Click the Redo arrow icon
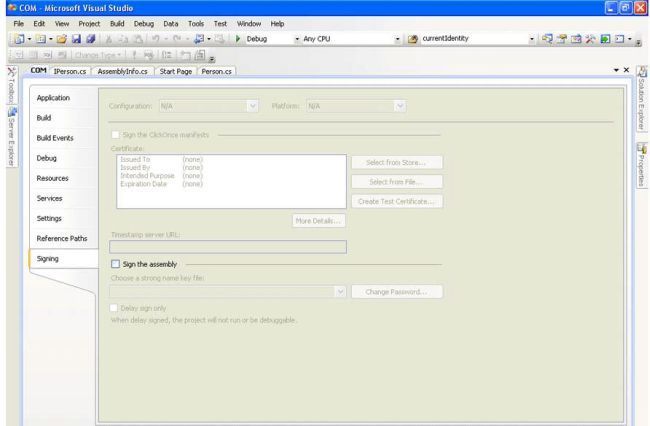The width and height of the screenshot is (650, 426). click(177, 39)
